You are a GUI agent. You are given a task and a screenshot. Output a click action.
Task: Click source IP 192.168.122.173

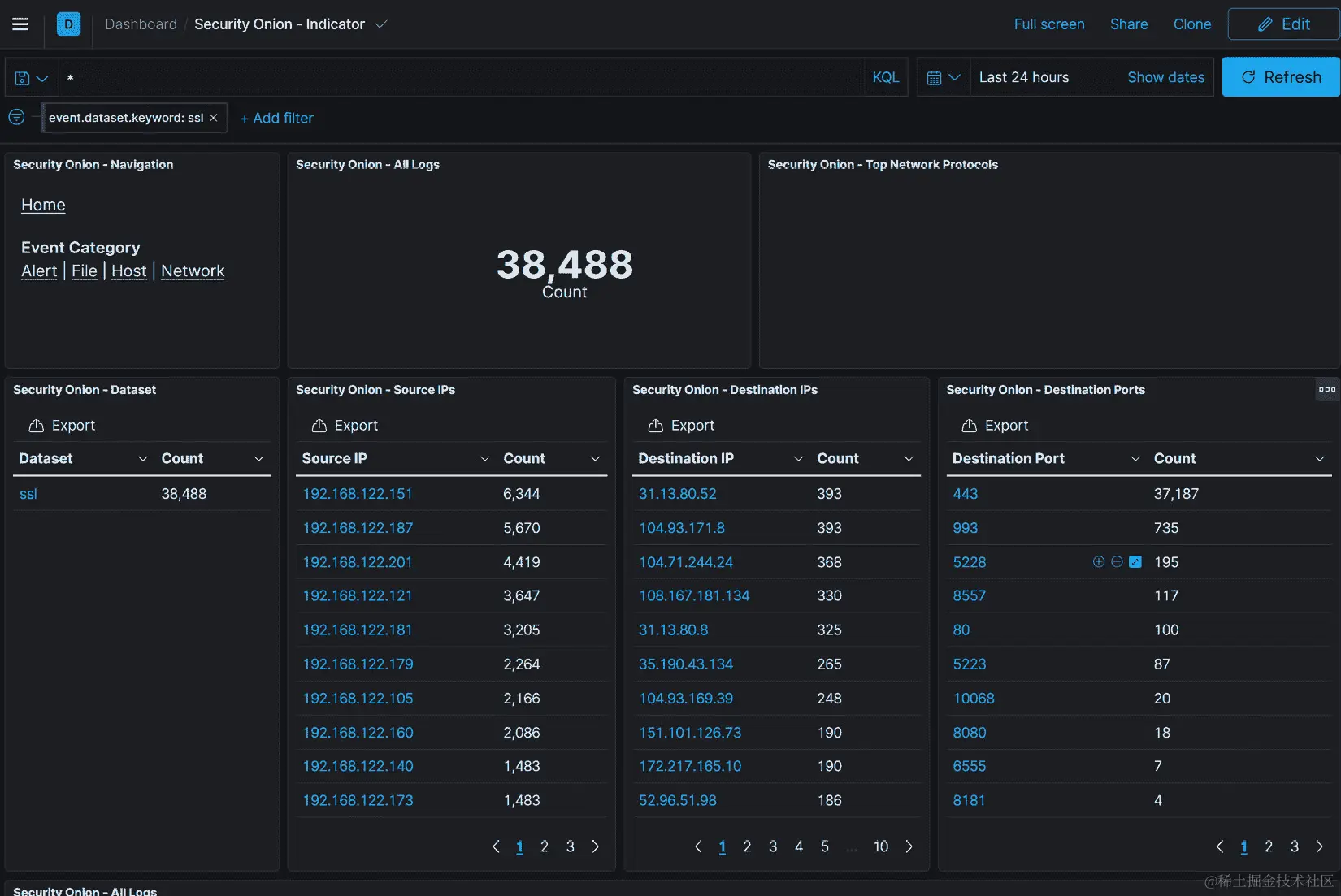coord(358,800)
